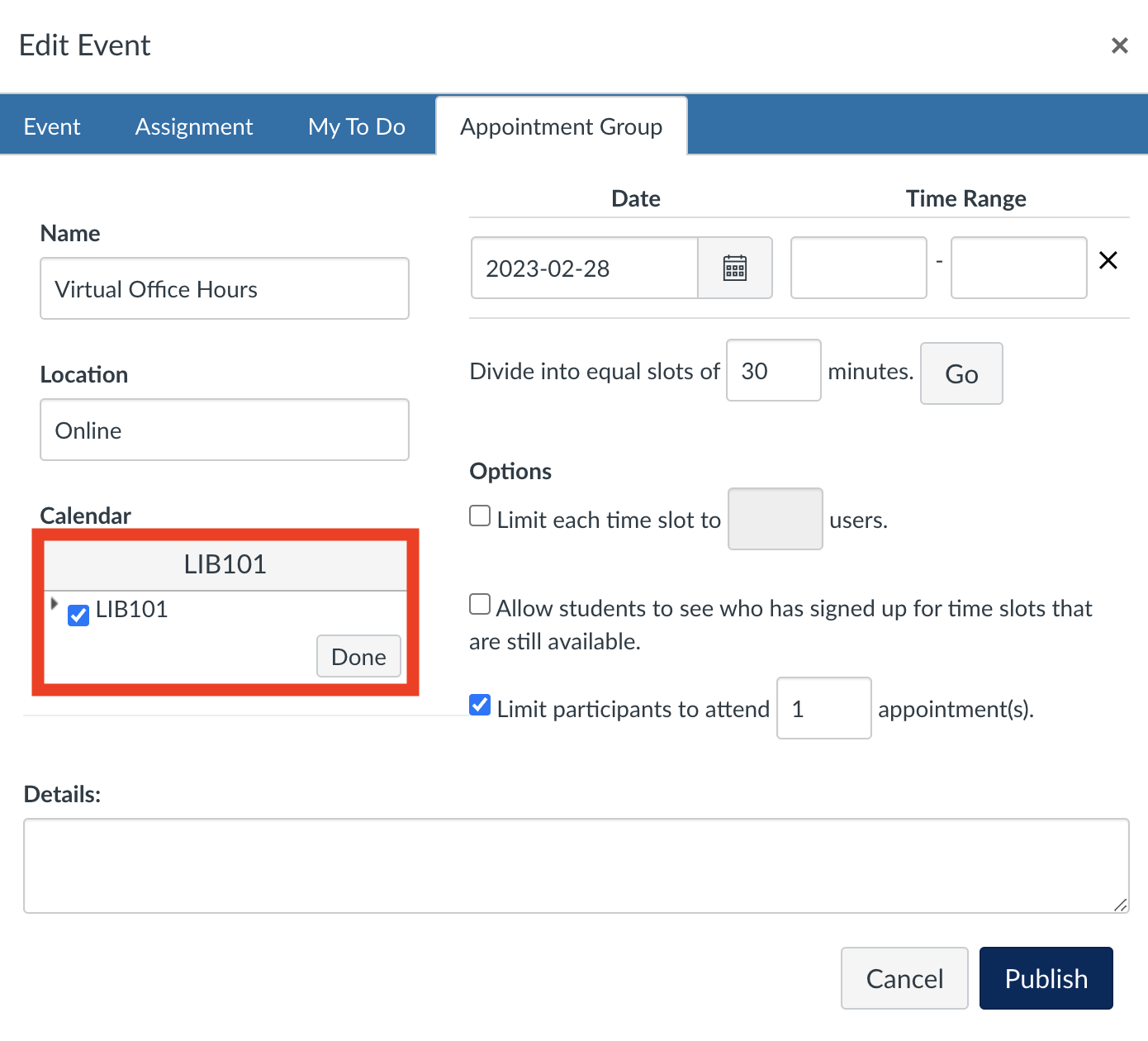Select the Appointment Group tab
This screenshot has width=1148, height=1041.
coord(562,126)
